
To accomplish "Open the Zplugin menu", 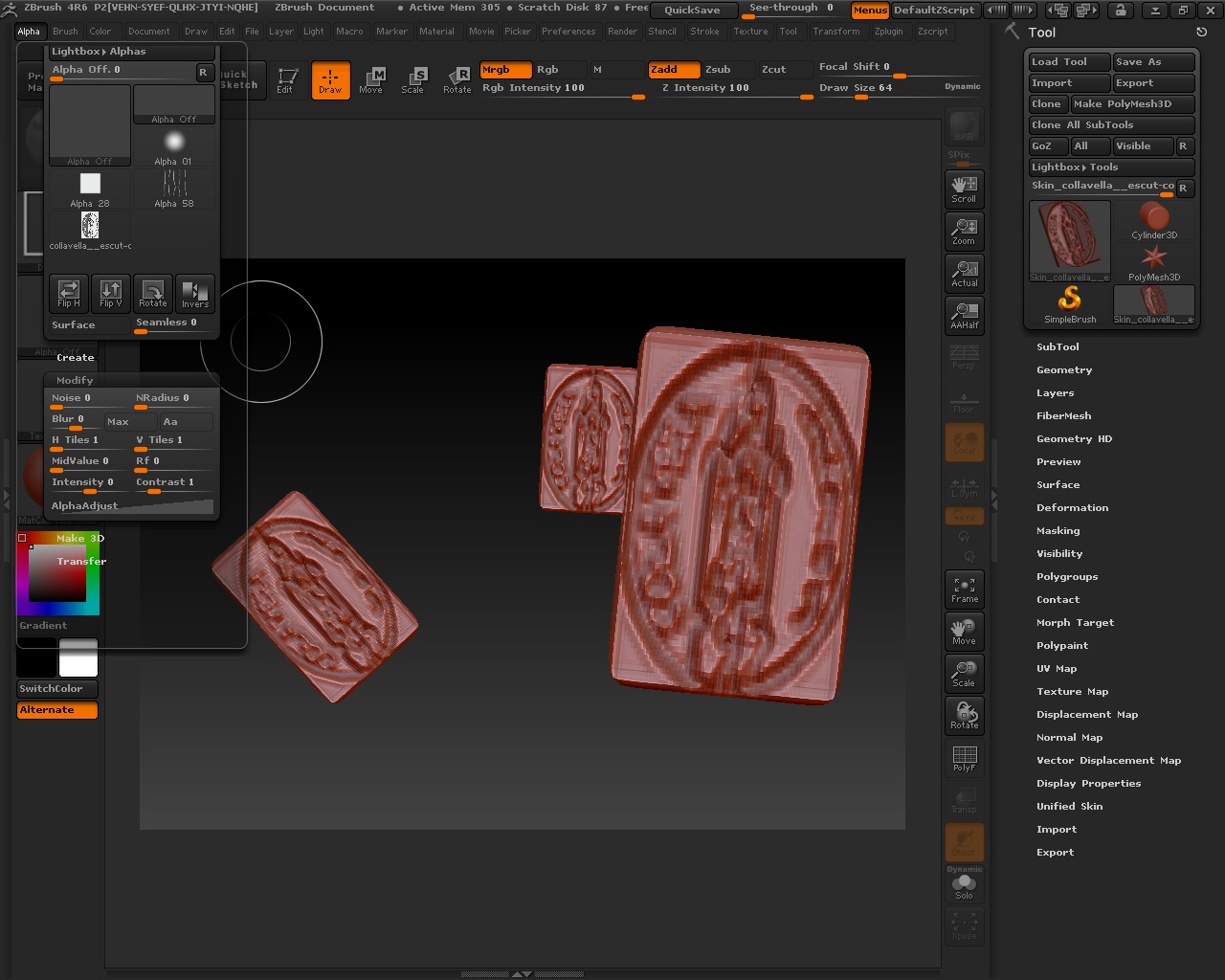I will tap(889, 32).
